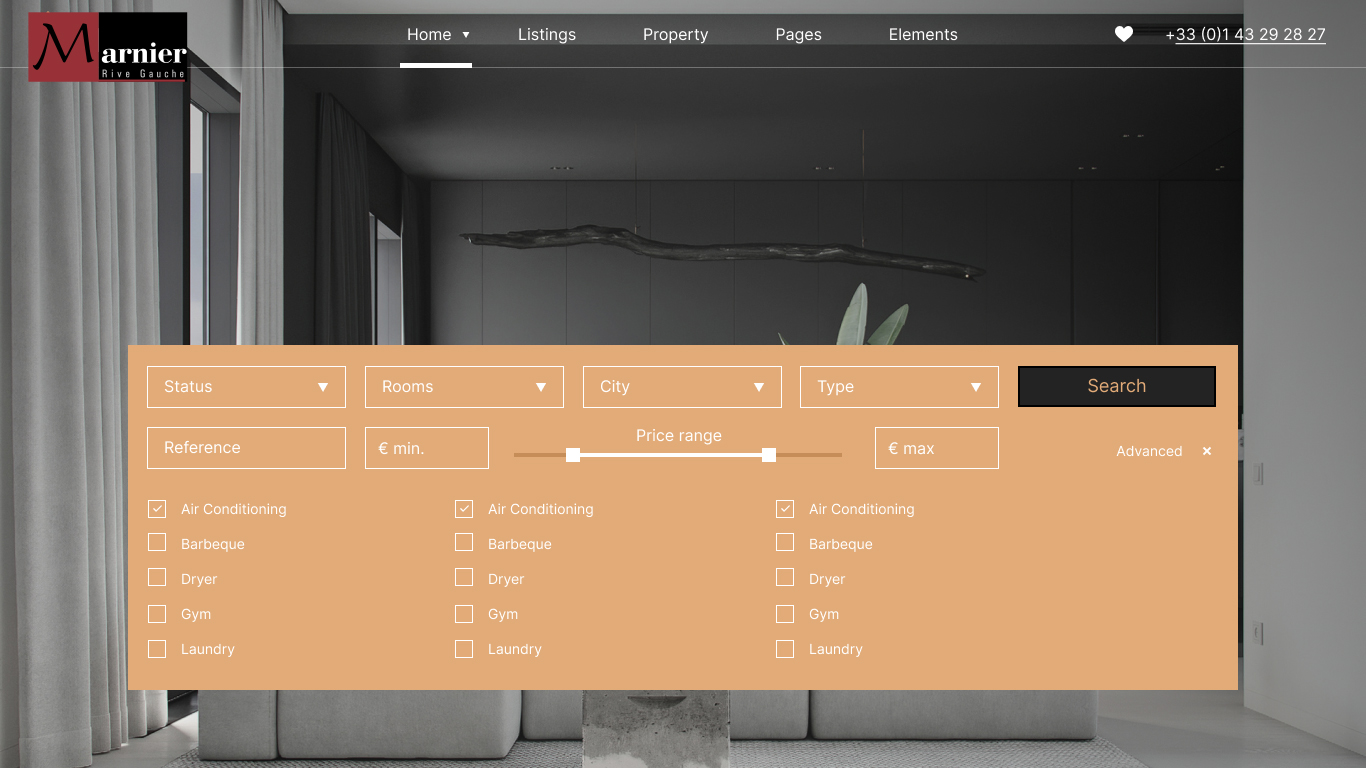This screenshot has height=768, width=1366.
Task: Click the Advanced filters link
Action: 1149,451
